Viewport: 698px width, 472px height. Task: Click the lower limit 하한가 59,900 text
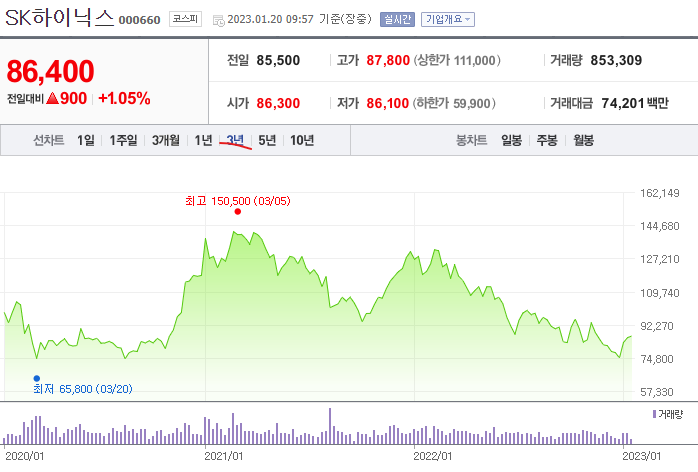click(x=454, y=103)
